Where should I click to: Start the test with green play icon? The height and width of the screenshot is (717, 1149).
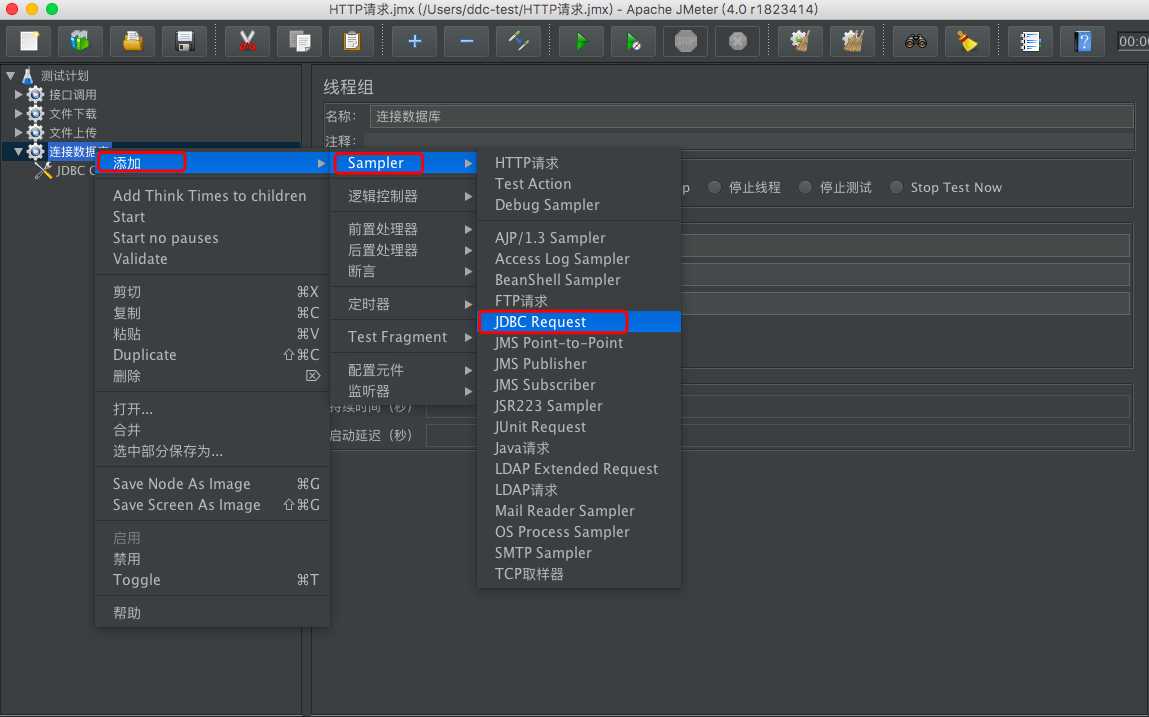[581, 41]
